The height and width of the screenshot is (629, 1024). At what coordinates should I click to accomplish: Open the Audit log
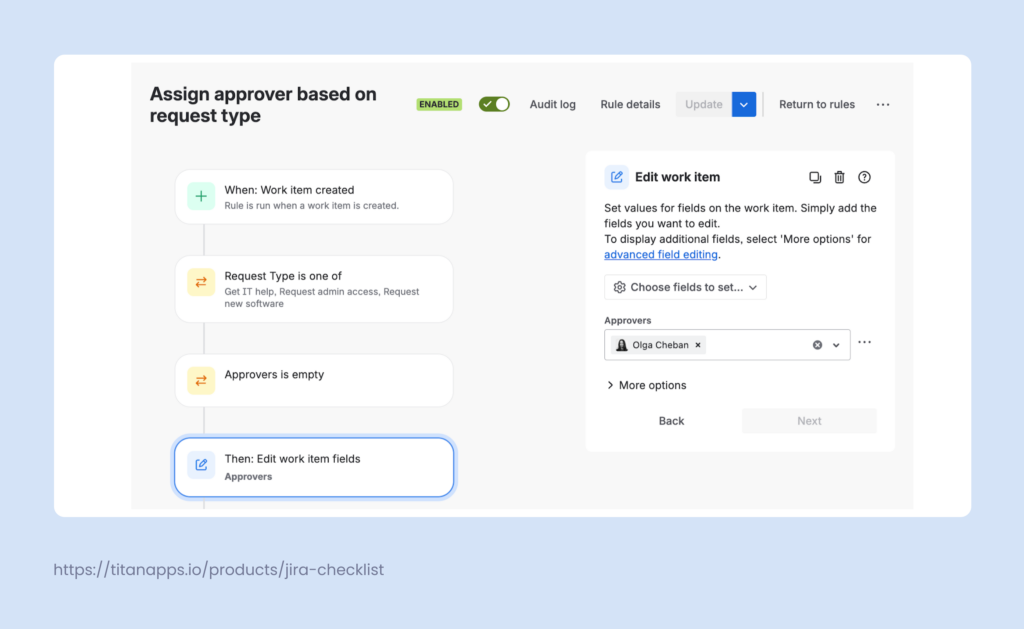click(552, 104)
